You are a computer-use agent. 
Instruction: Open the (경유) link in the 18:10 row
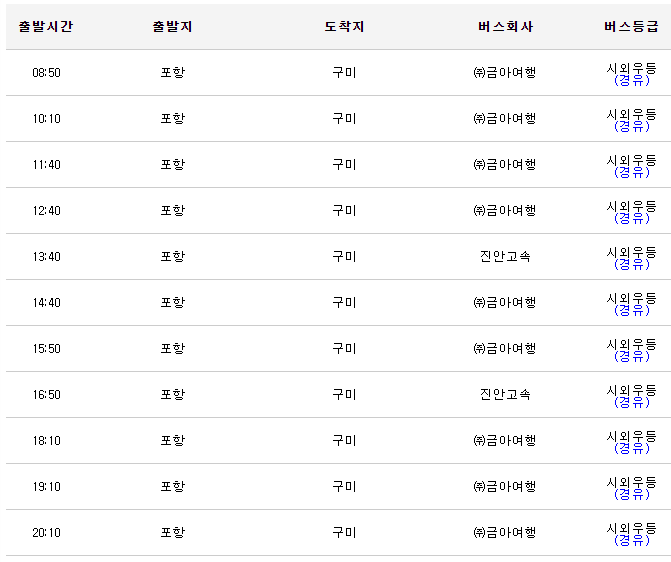point(632,448)
